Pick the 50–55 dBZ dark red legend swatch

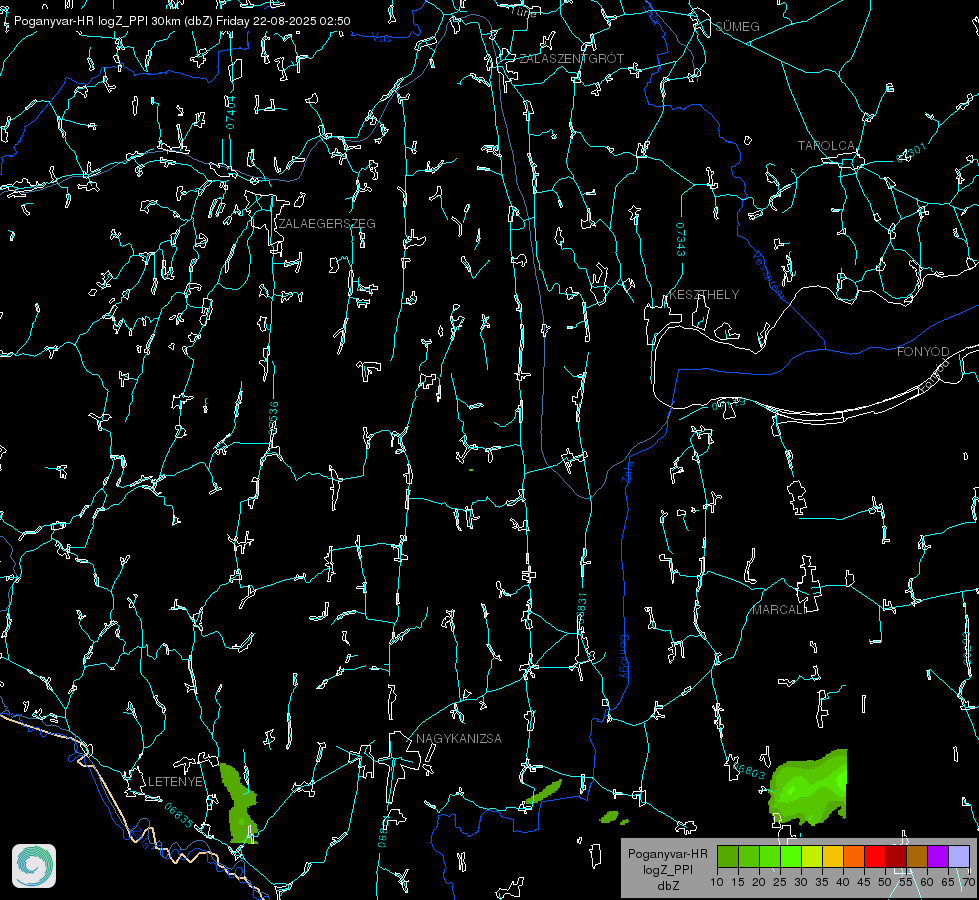895,856
